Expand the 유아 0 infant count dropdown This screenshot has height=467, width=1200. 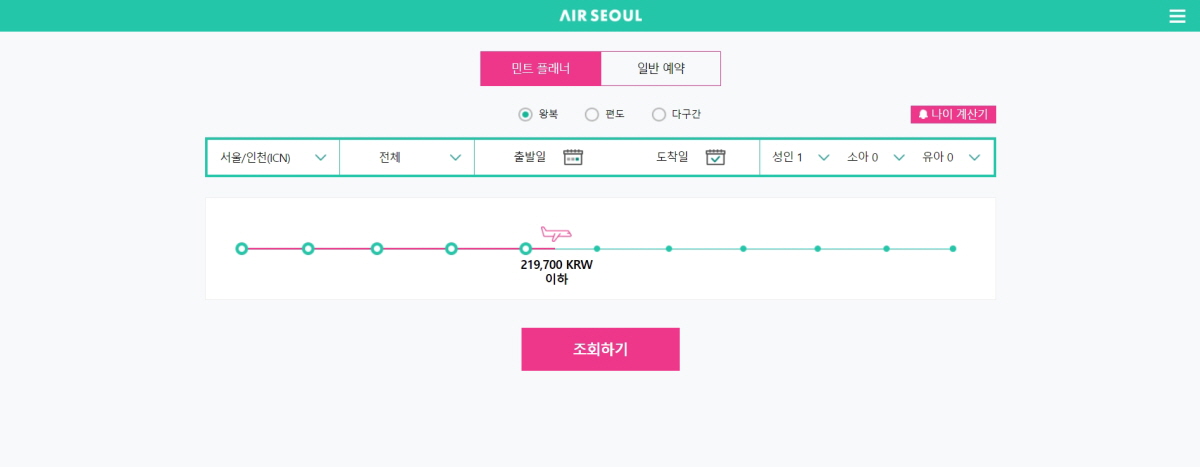pyautogui.click(x=951, y=157)
